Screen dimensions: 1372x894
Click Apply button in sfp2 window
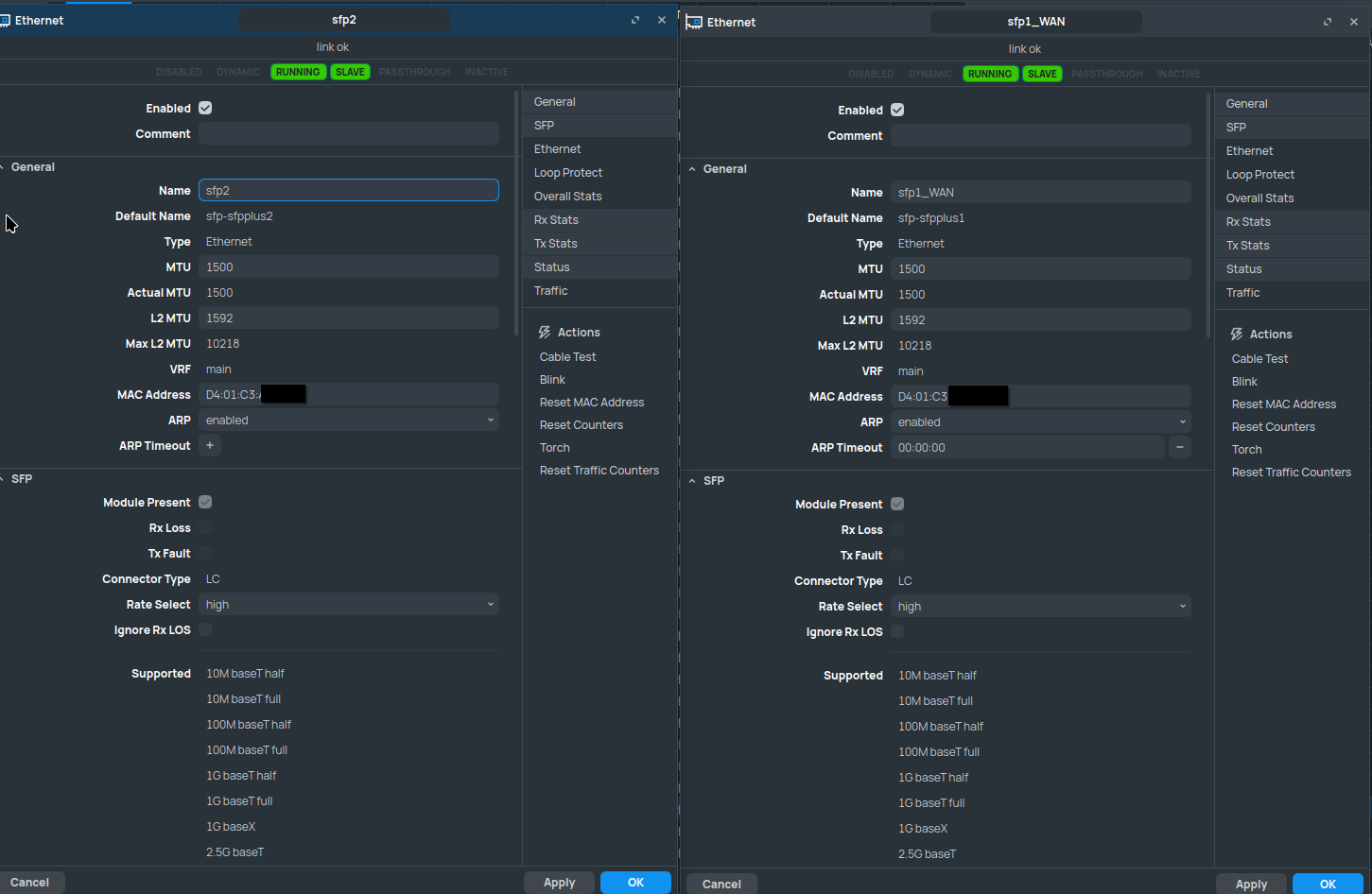(x=559, y=883)
